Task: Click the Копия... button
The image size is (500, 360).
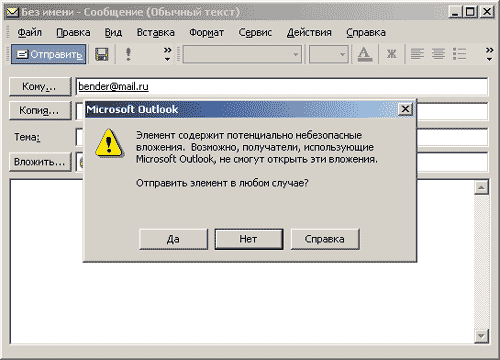Action: tap(40, 110)
